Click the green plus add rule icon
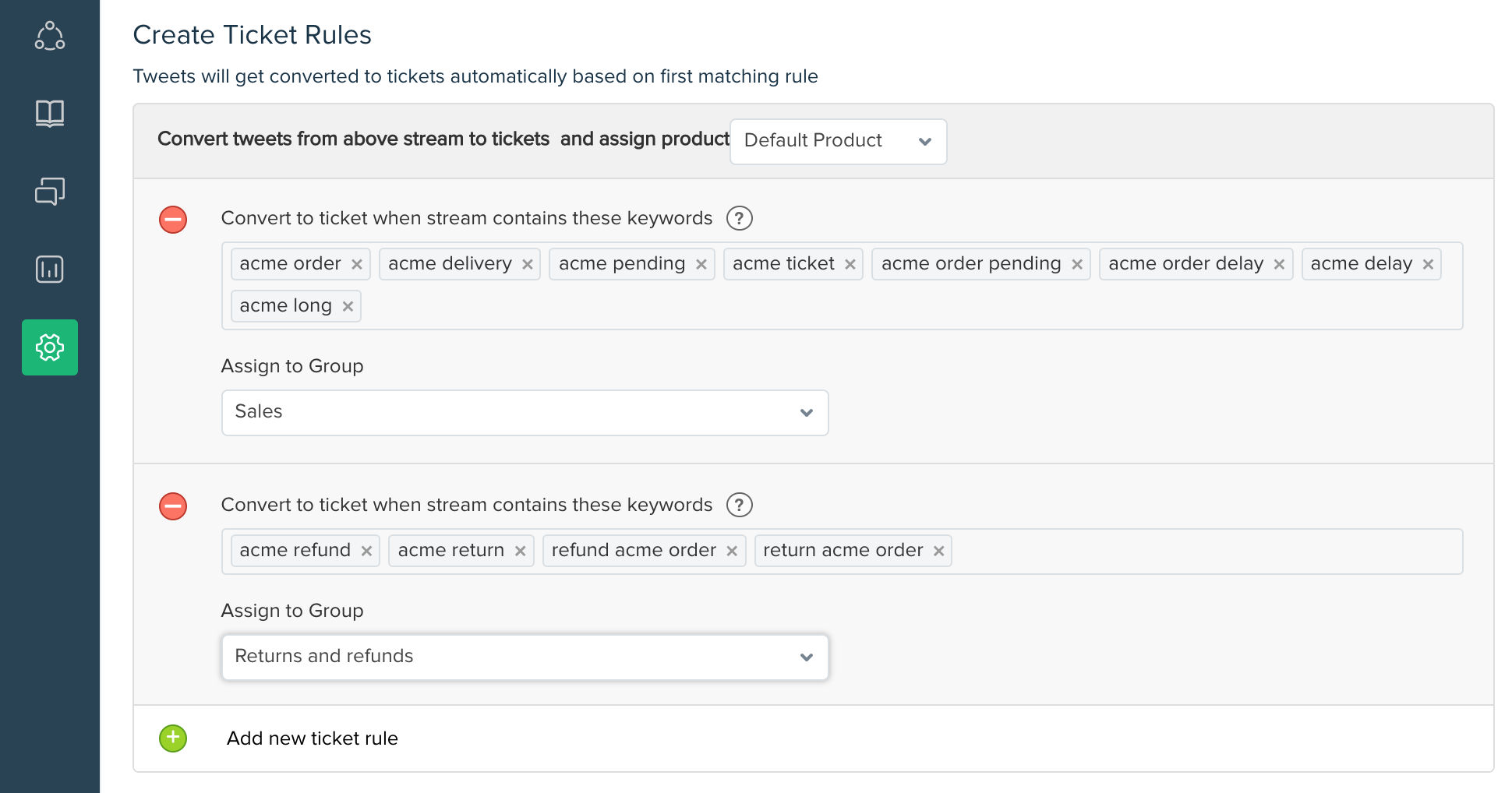 coord(173,738)
